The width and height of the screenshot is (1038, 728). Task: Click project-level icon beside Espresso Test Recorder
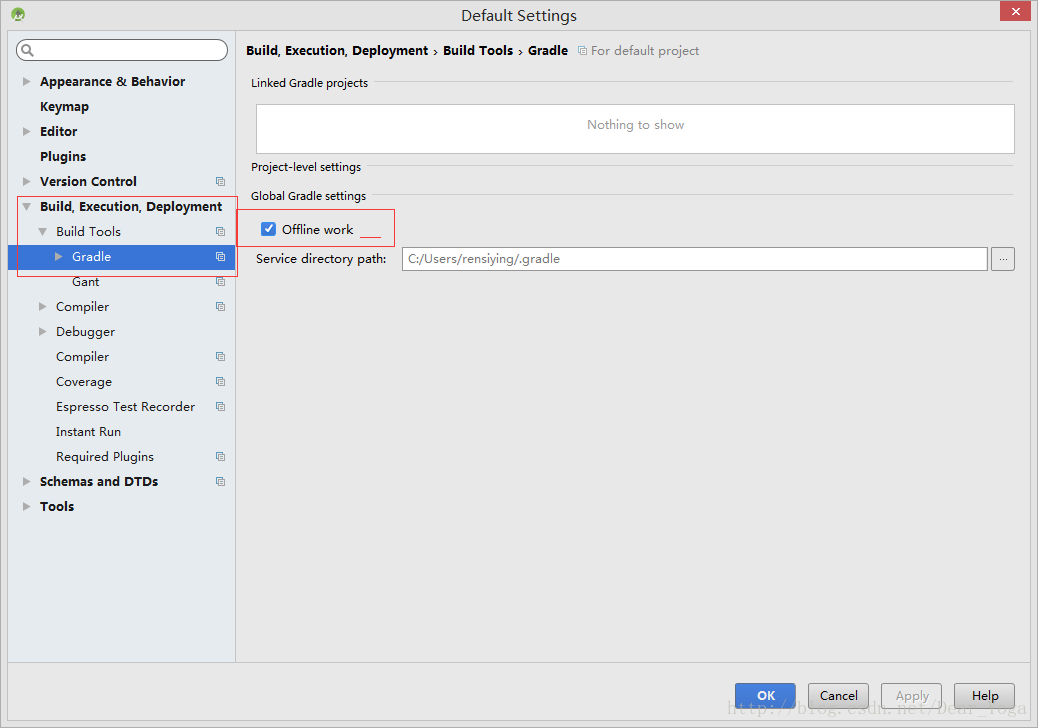[x=220, y=406]
